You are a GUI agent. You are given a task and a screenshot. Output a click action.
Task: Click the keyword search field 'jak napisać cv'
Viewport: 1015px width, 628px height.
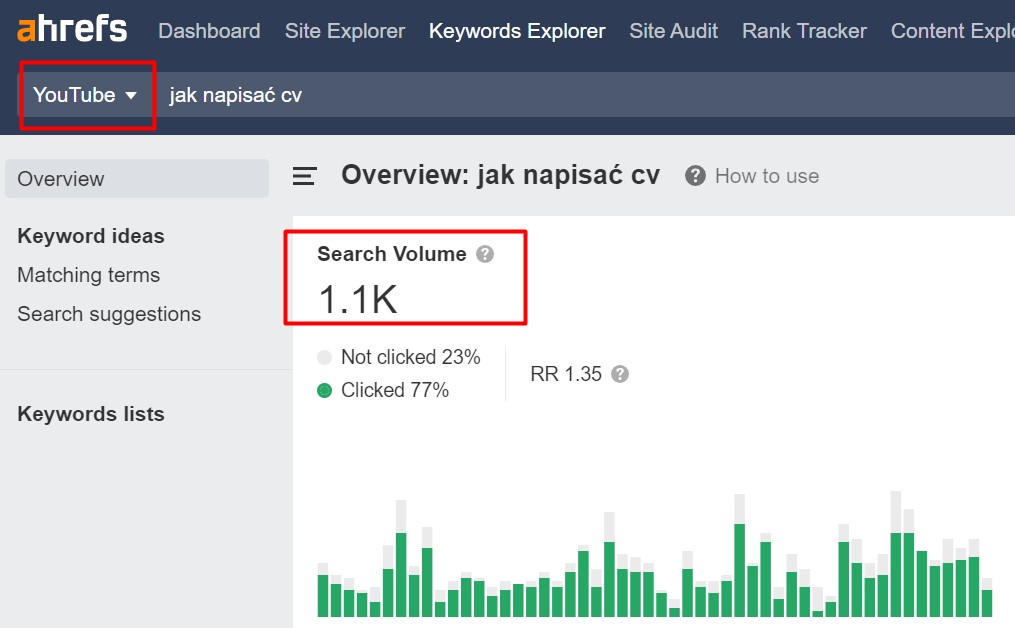pyautogui.click(x=583, y=95)
